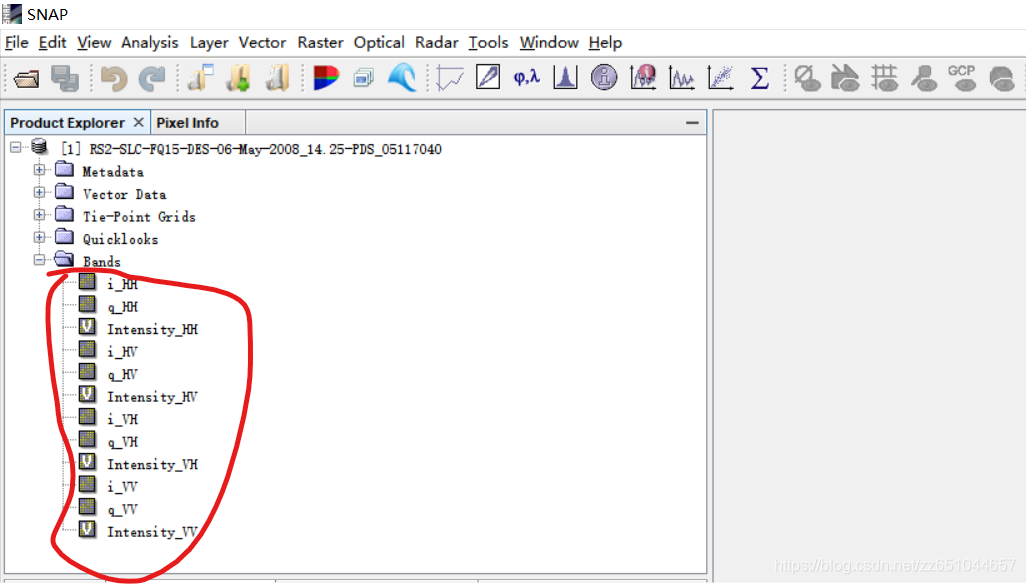This screenshot has height=584, width=1026.
Task: Select the q_VV band
Action: (x=122, y=509)
